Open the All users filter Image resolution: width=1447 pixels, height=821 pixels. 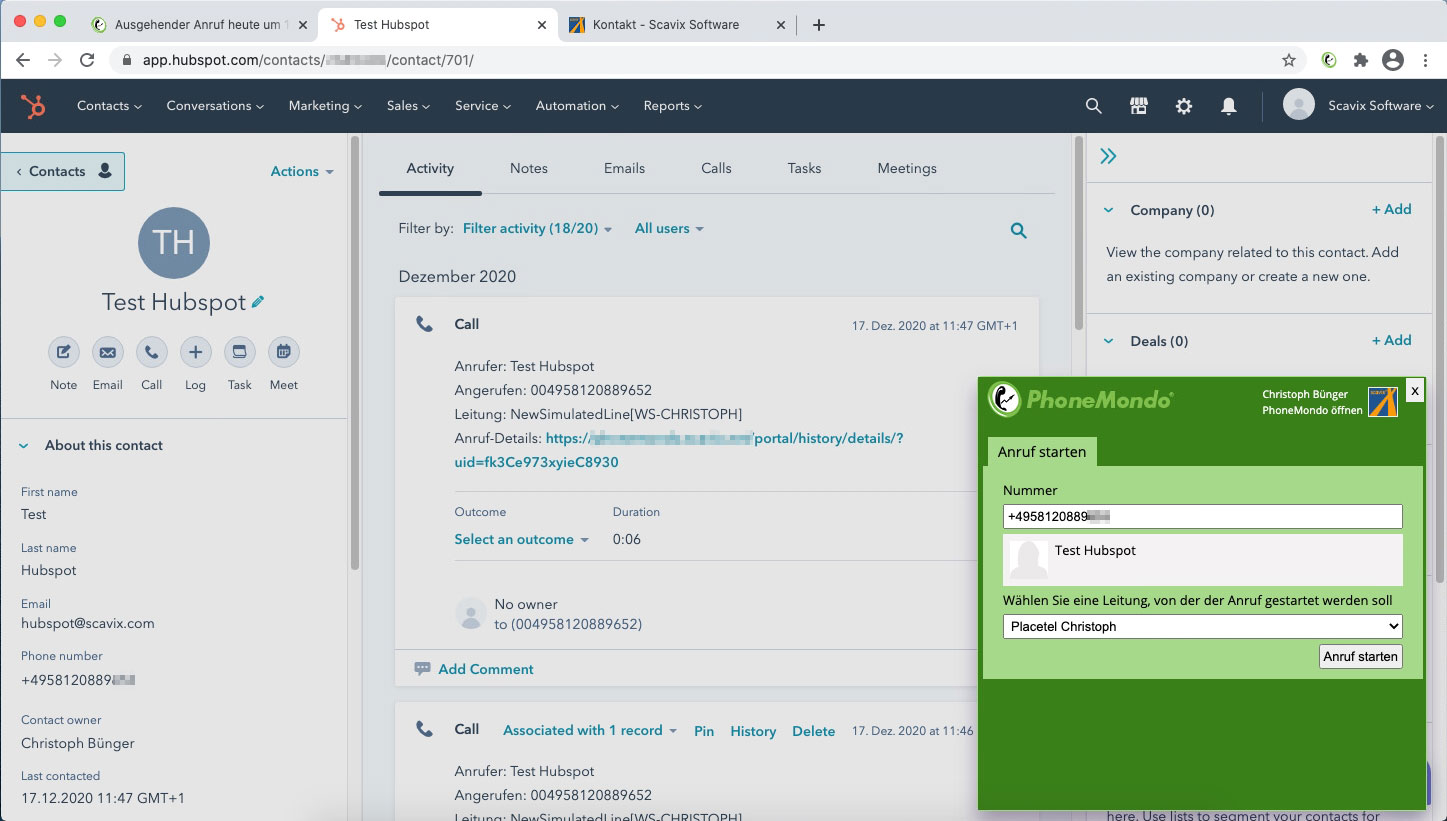click(x=669, y=229)
